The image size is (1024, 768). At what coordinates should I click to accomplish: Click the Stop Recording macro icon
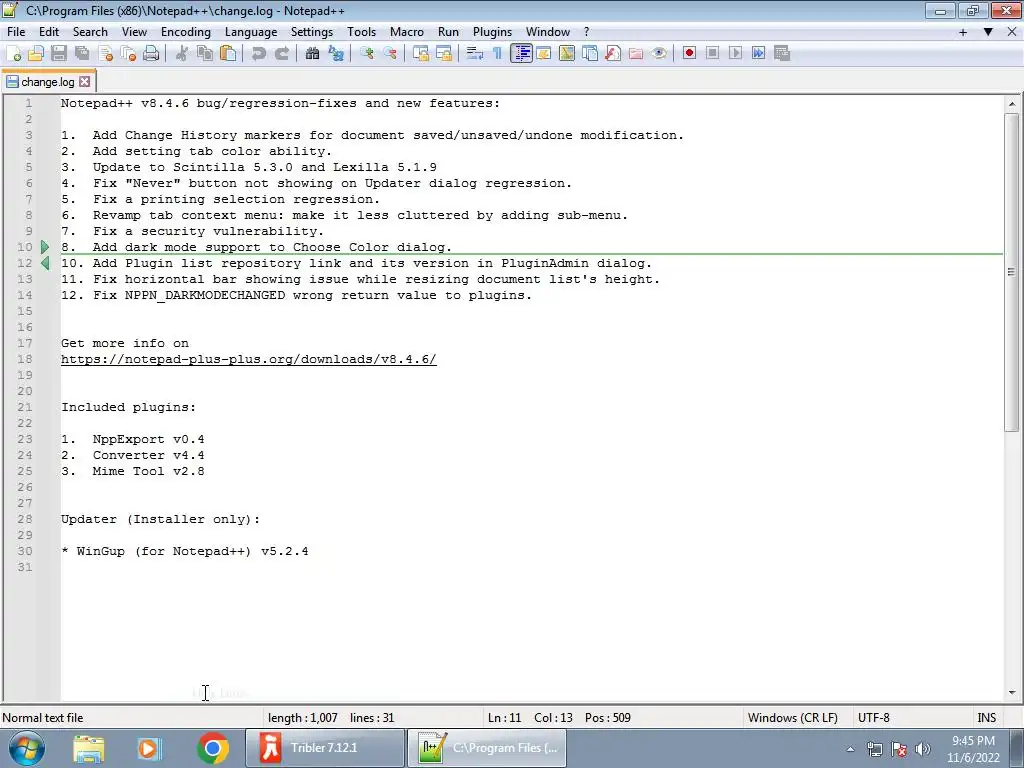pyautogui.click(x=712, y=54)
